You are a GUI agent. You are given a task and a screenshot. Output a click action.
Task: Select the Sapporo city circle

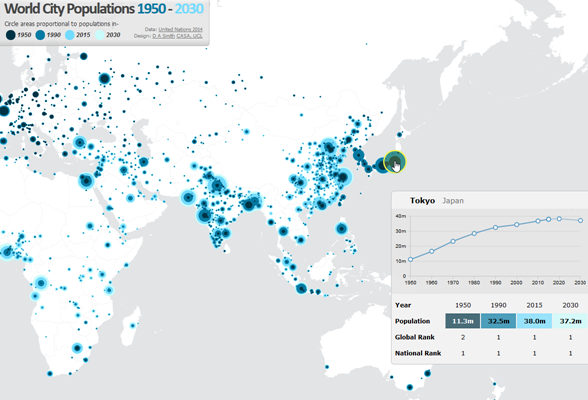(x=400, y=135)
